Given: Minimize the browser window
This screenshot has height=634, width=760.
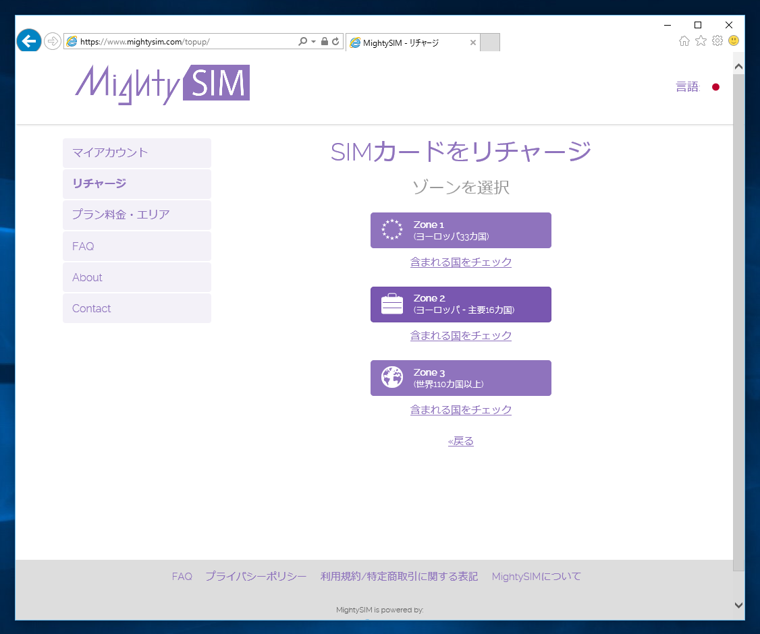Looking at the screenshot, I should (667, 25).
